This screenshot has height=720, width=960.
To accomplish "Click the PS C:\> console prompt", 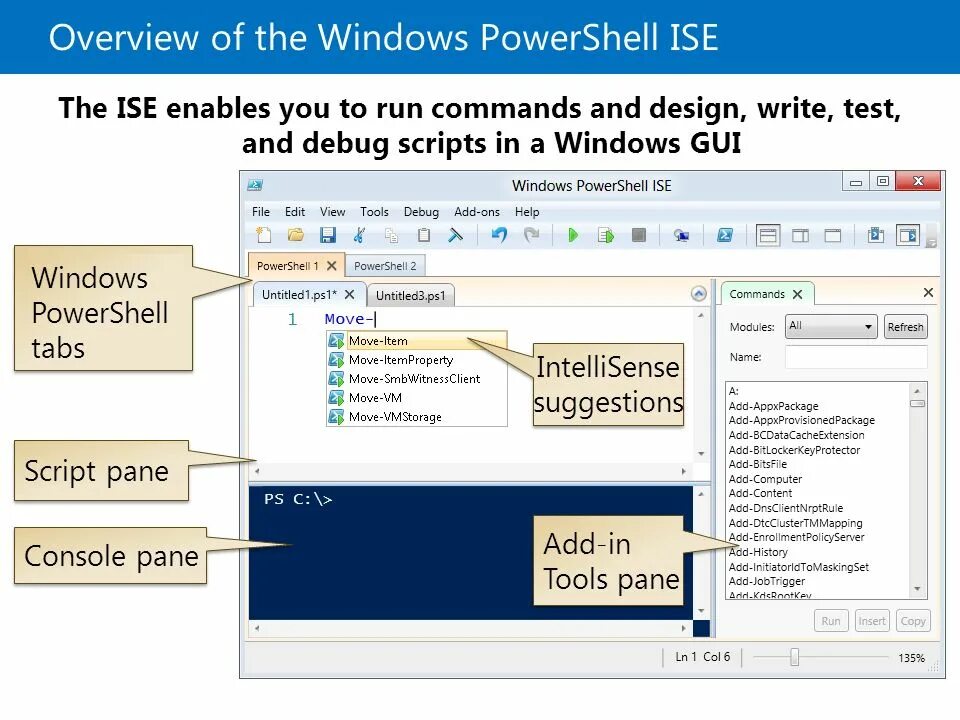I will pyautogui.click(x=298, y=499).
